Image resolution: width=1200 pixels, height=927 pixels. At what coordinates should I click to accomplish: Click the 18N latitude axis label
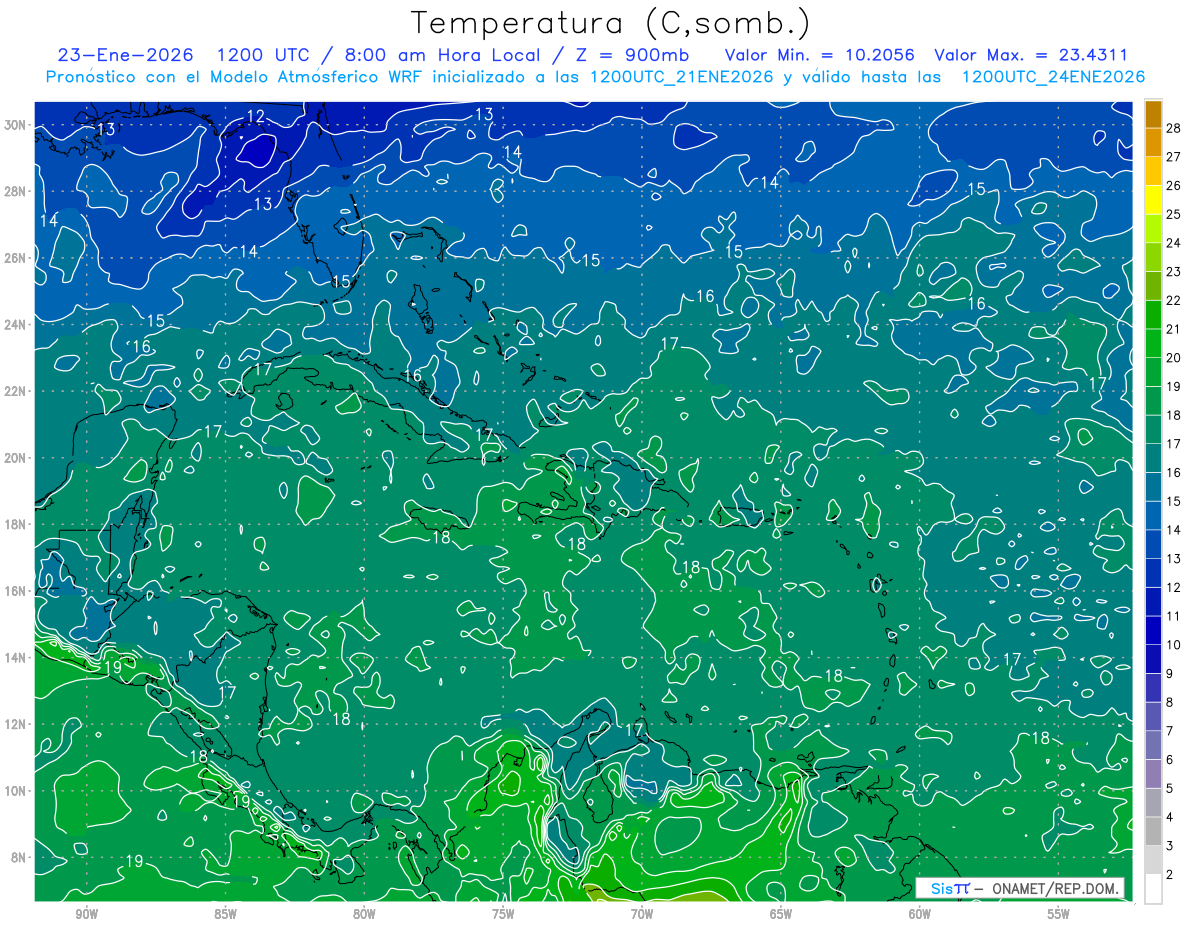16,524
